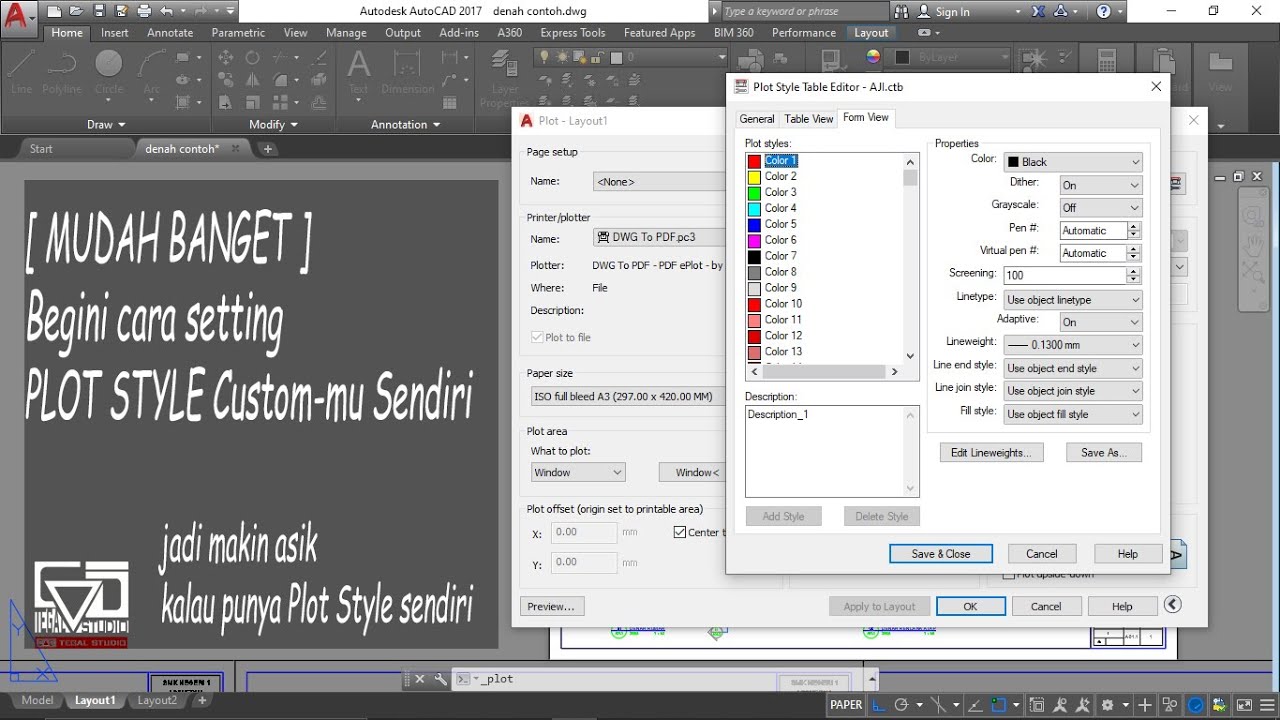Screen dimensions: 1280x720
Task: Open the Lineweight dropdown showing 0.1300 mm
Action: pyautogui.click(x=1073, y=345)
